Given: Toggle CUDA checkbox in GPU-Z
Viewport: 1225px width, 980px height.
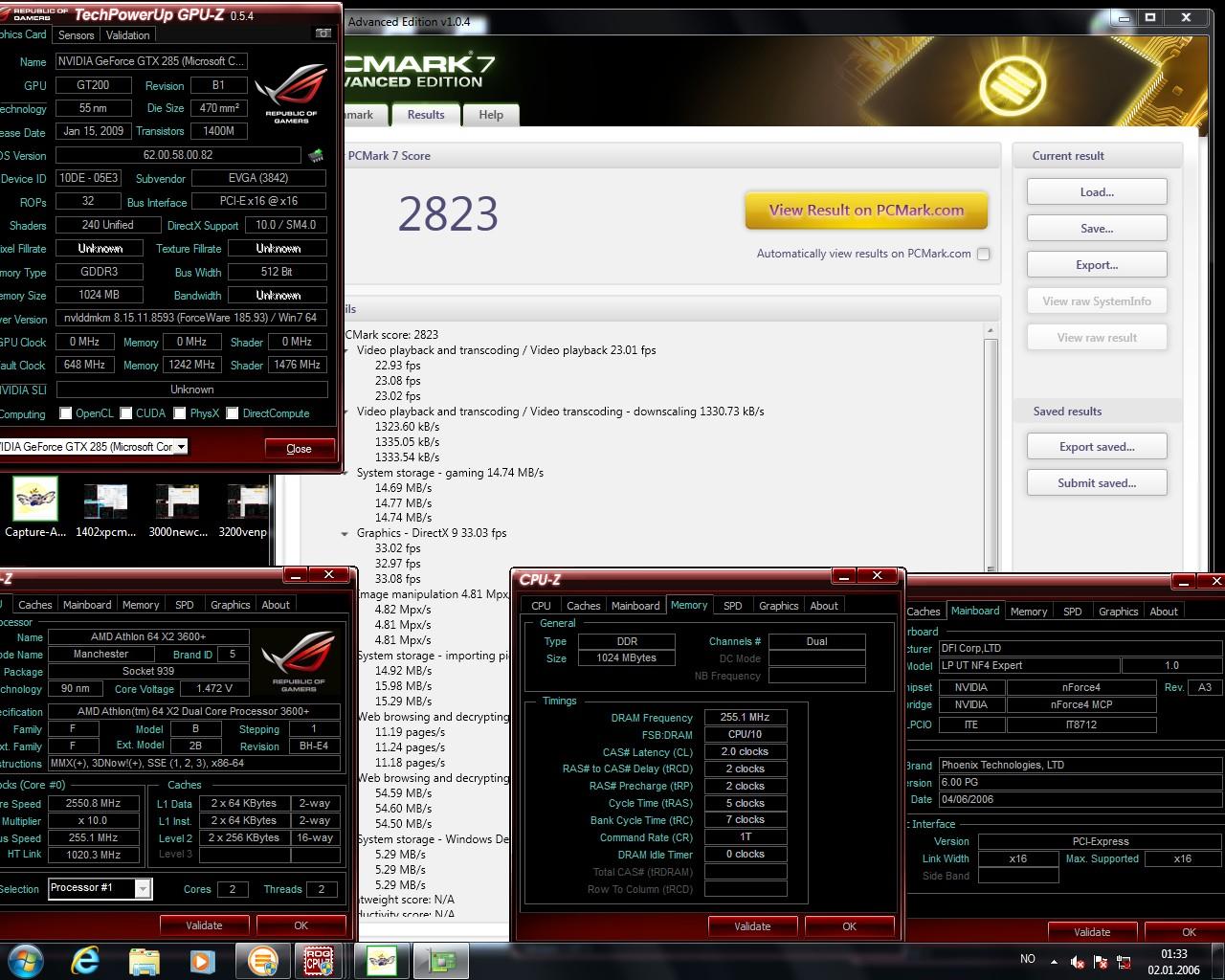Looking at the screenshot, I should point(125,413).
